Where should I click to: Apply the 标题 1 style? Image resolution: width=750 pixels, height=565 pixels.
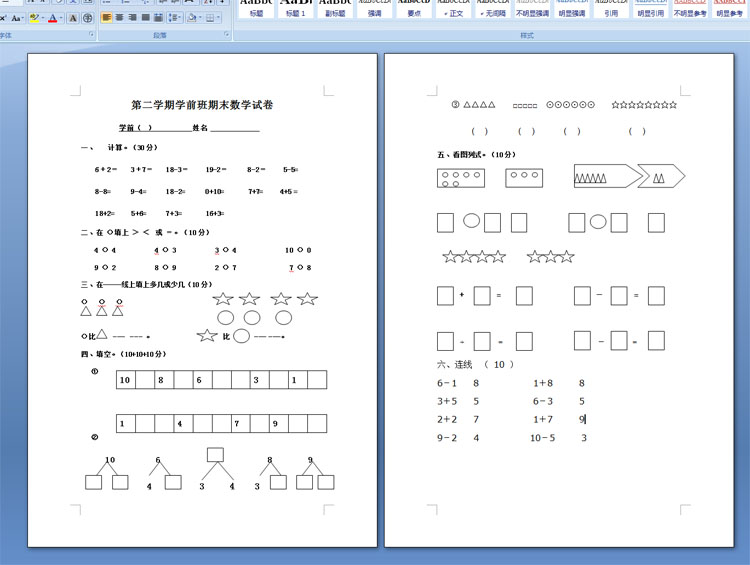point(296,9)
